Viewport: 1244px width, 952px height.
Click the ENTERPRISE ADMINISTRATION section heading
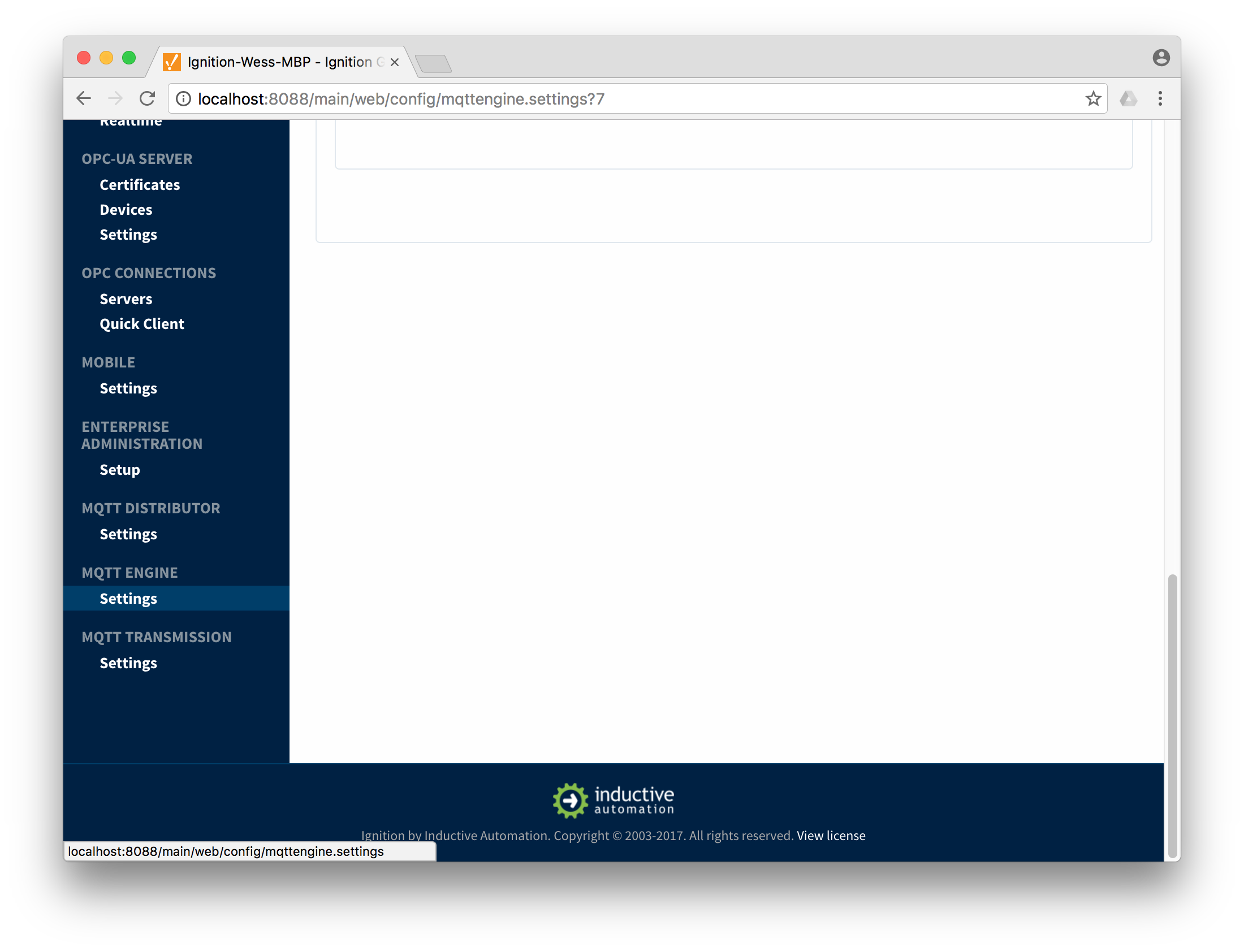(x=142, y=435)
